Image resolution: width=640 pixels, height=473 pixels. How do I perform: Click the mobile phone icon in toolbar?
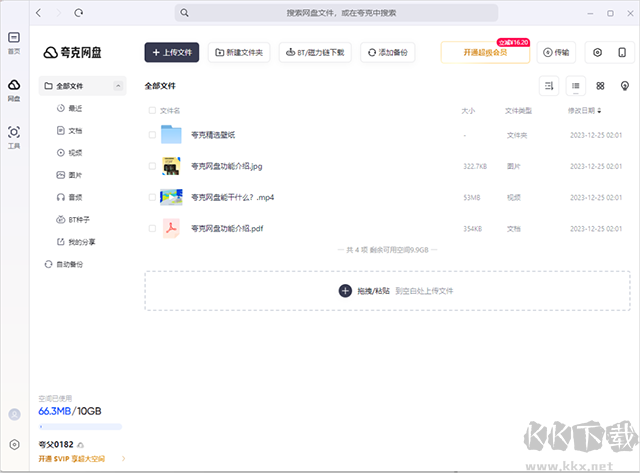click(x=622, y=52)
